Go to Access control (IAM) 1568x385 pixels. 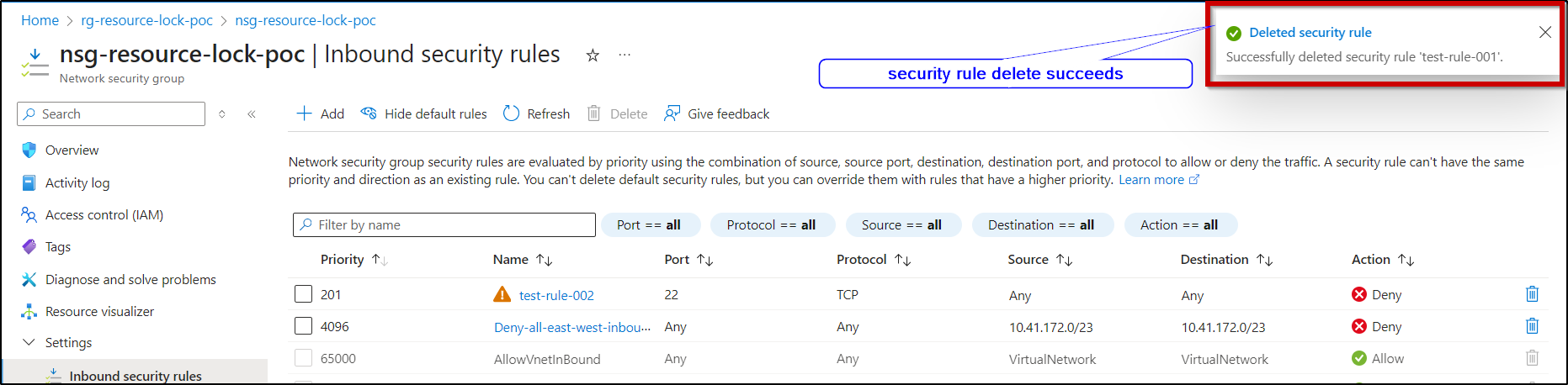(x=104, y=215)
